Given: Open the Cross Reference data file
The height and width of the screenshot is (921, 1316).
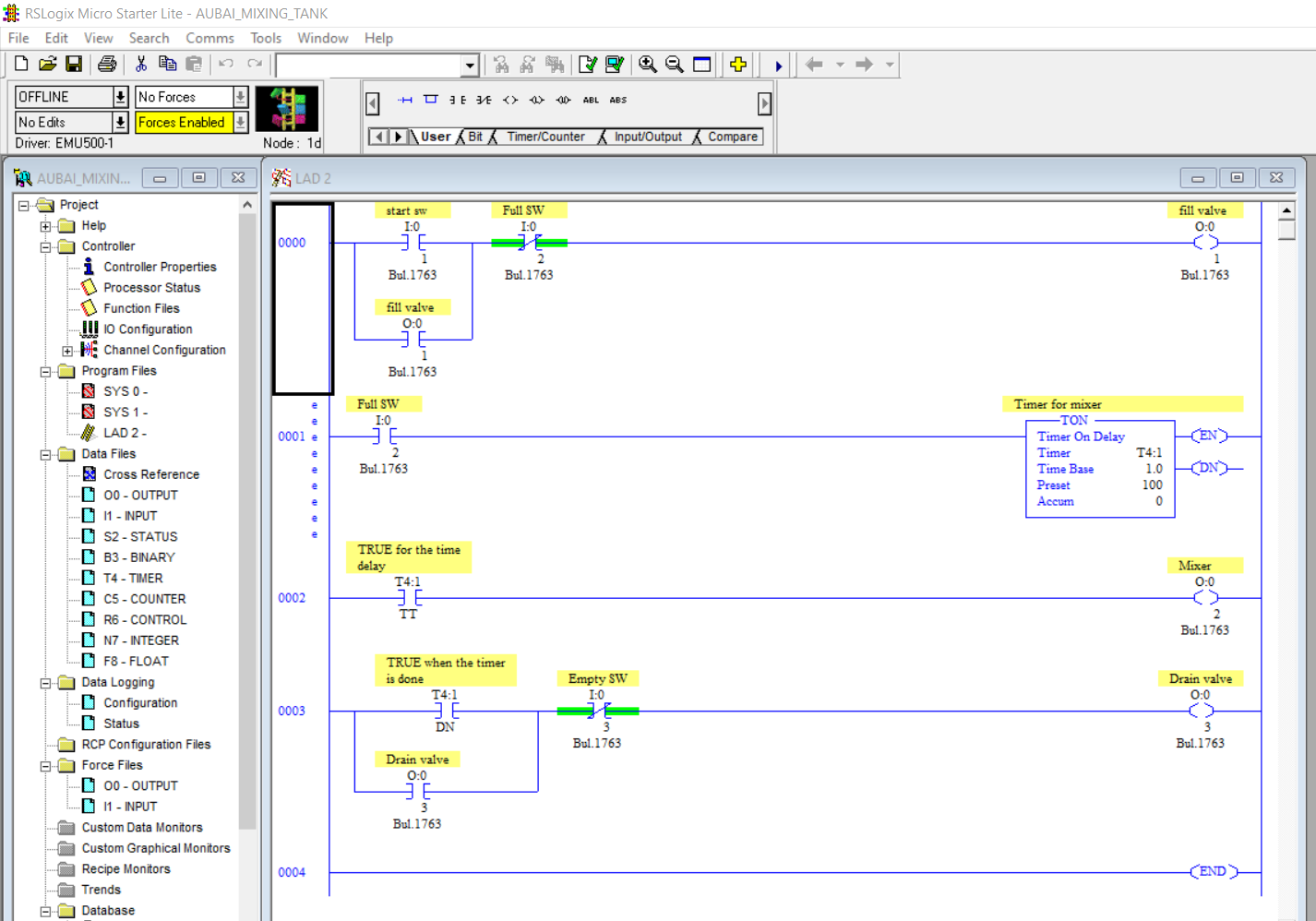Looking at the screenshot, I should coord(153,474).
